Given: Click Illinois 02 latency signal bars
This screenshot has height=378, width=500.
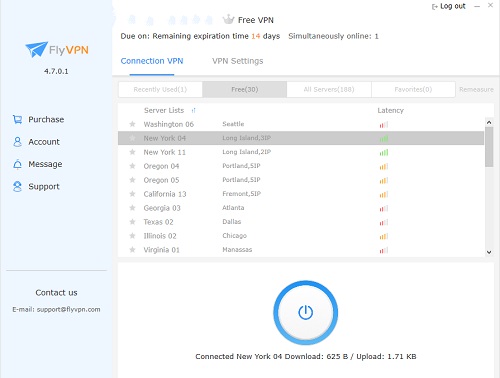Looking at the screenshot, I should pos(384,236).
